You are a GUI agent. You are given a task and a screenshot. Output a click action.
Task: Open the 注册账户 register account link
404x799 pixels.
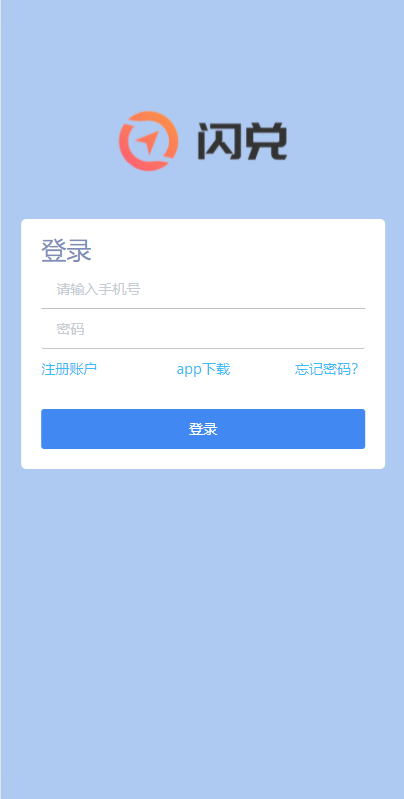[x=69, y=369]
